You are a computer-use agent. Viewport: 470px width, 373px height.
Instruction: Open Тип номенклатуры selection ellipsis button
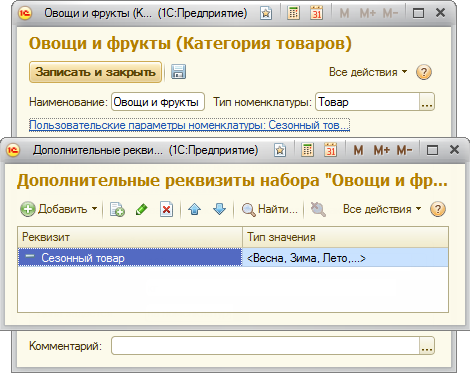click(427, 102)
